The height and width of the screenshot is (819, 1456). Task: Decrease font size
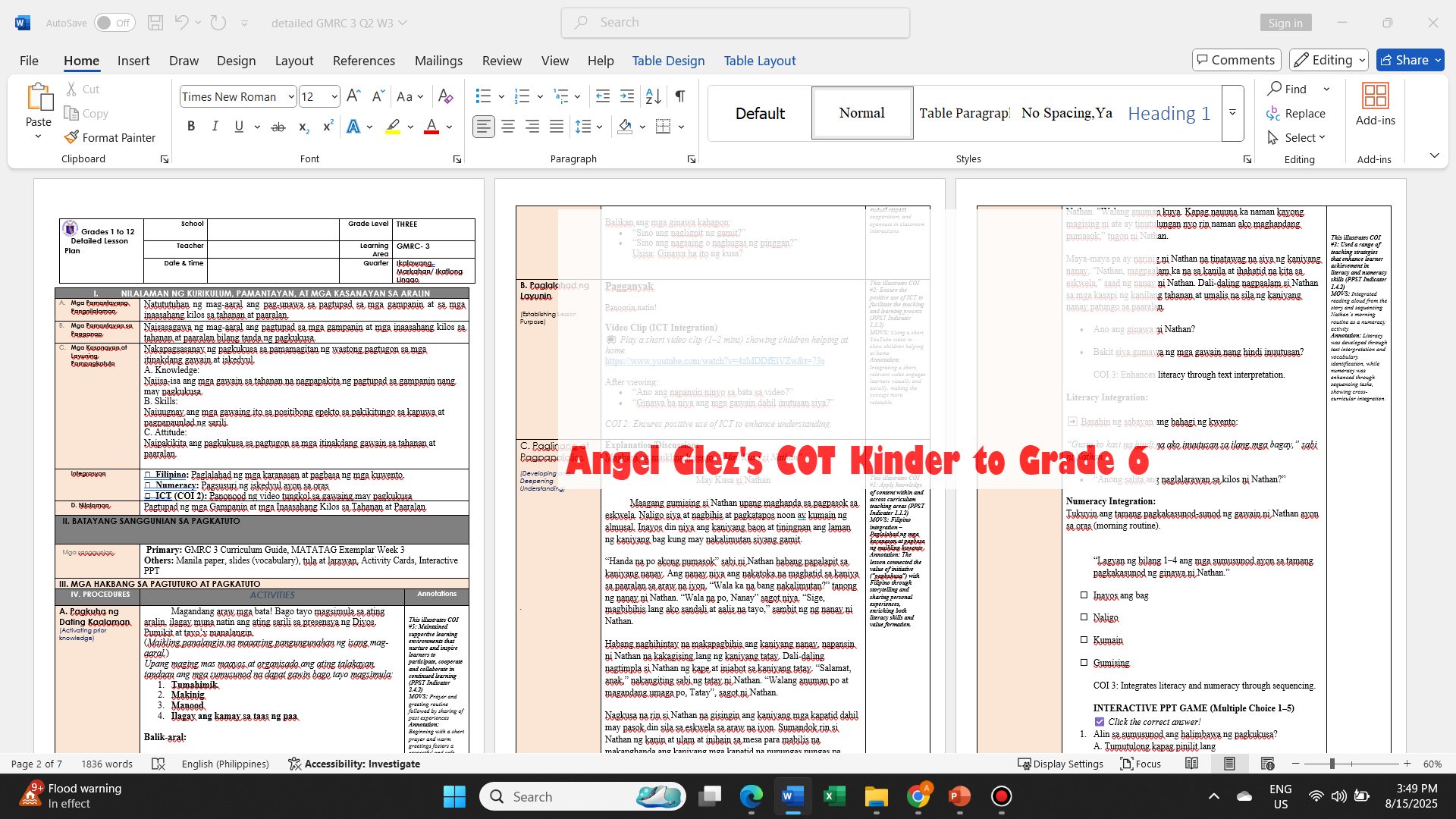pyautogui.click(x=378, y=96)
